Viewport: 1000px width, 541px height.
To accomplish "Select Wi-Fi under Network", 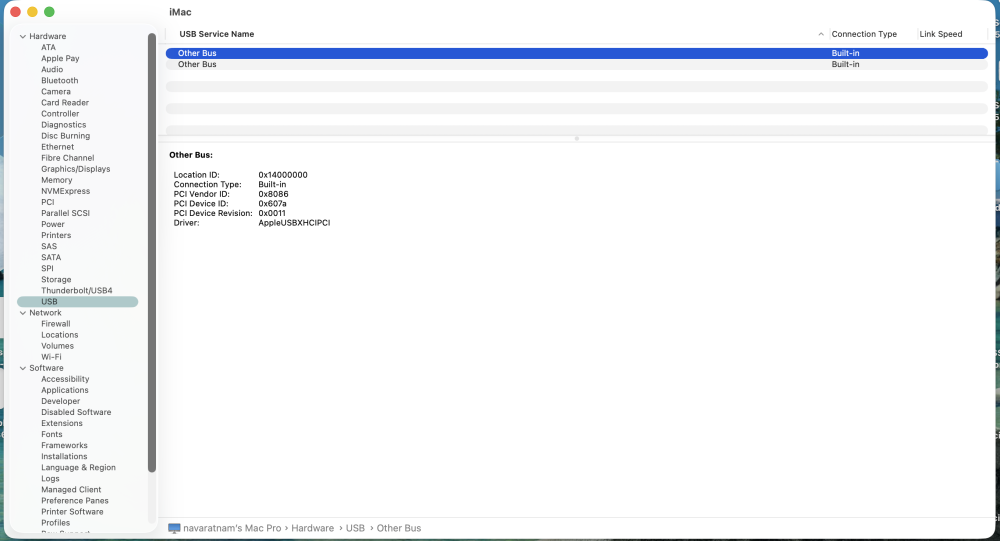I will coord(52,357).
